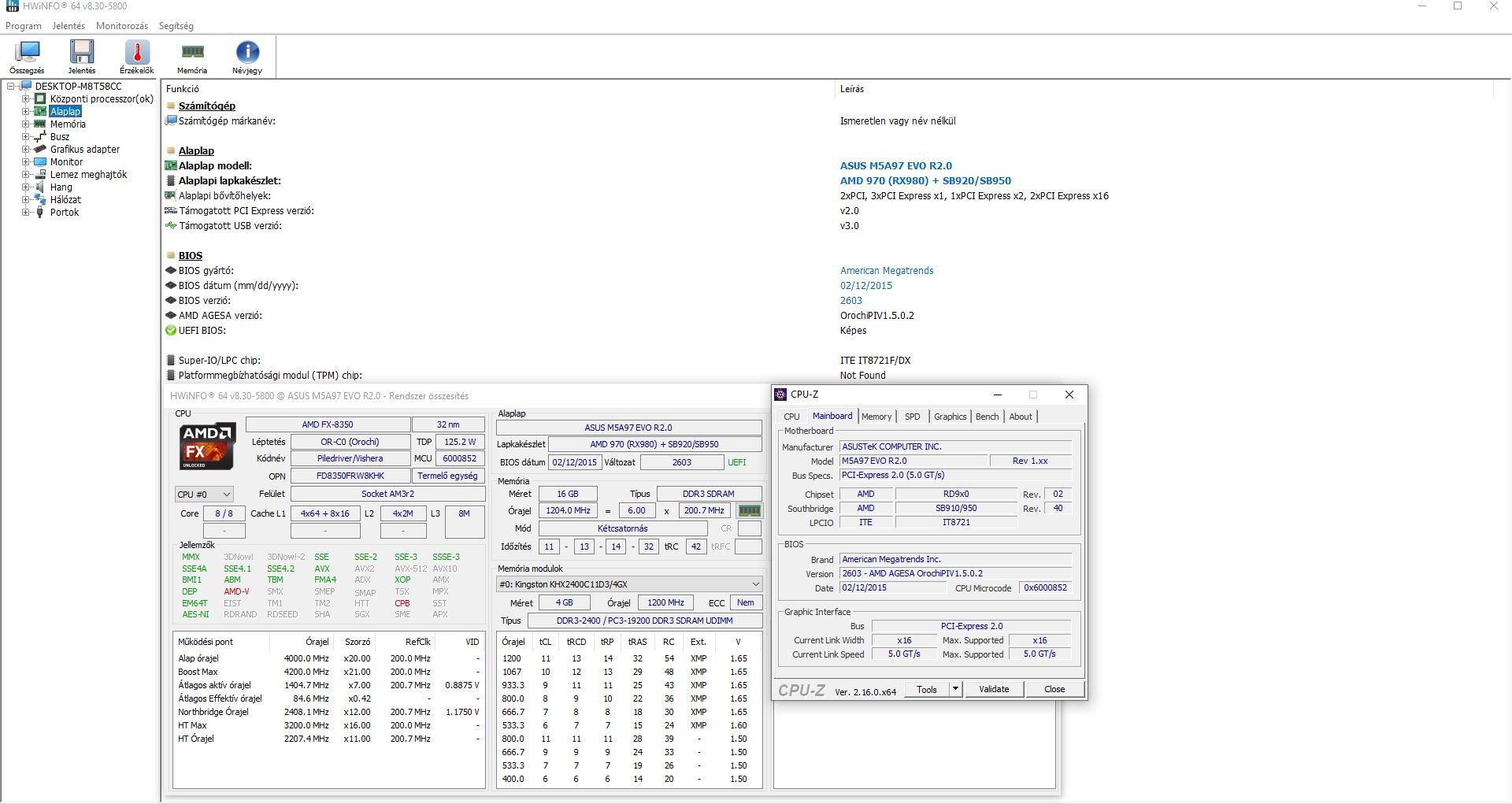1512x804 pixels.
Task: Switch to the Graphics tab in CPU-Z
Action: click(951, 417)
